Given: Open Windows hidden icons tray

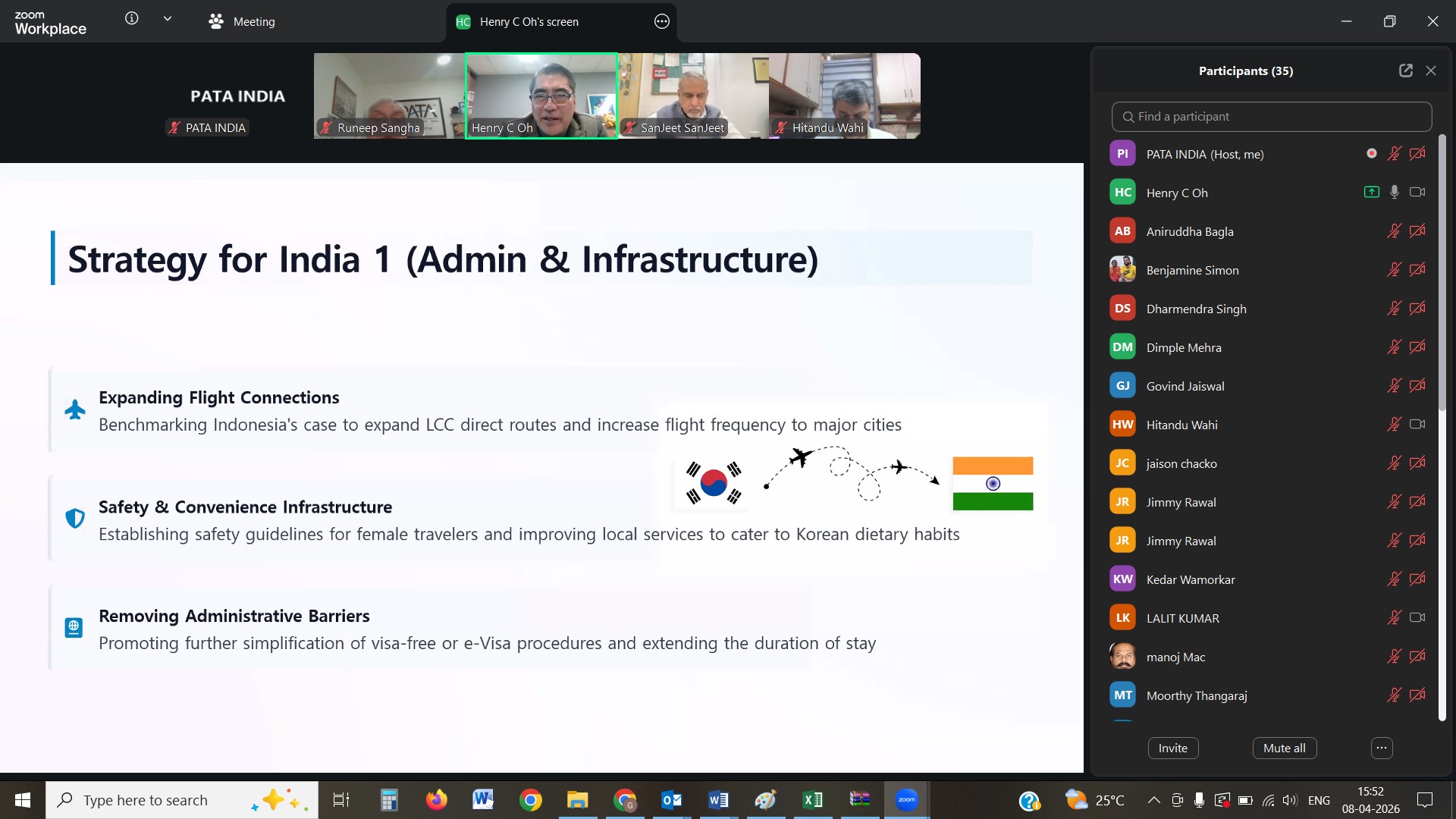Looking at the screenshot, I should pos(1152,800).
